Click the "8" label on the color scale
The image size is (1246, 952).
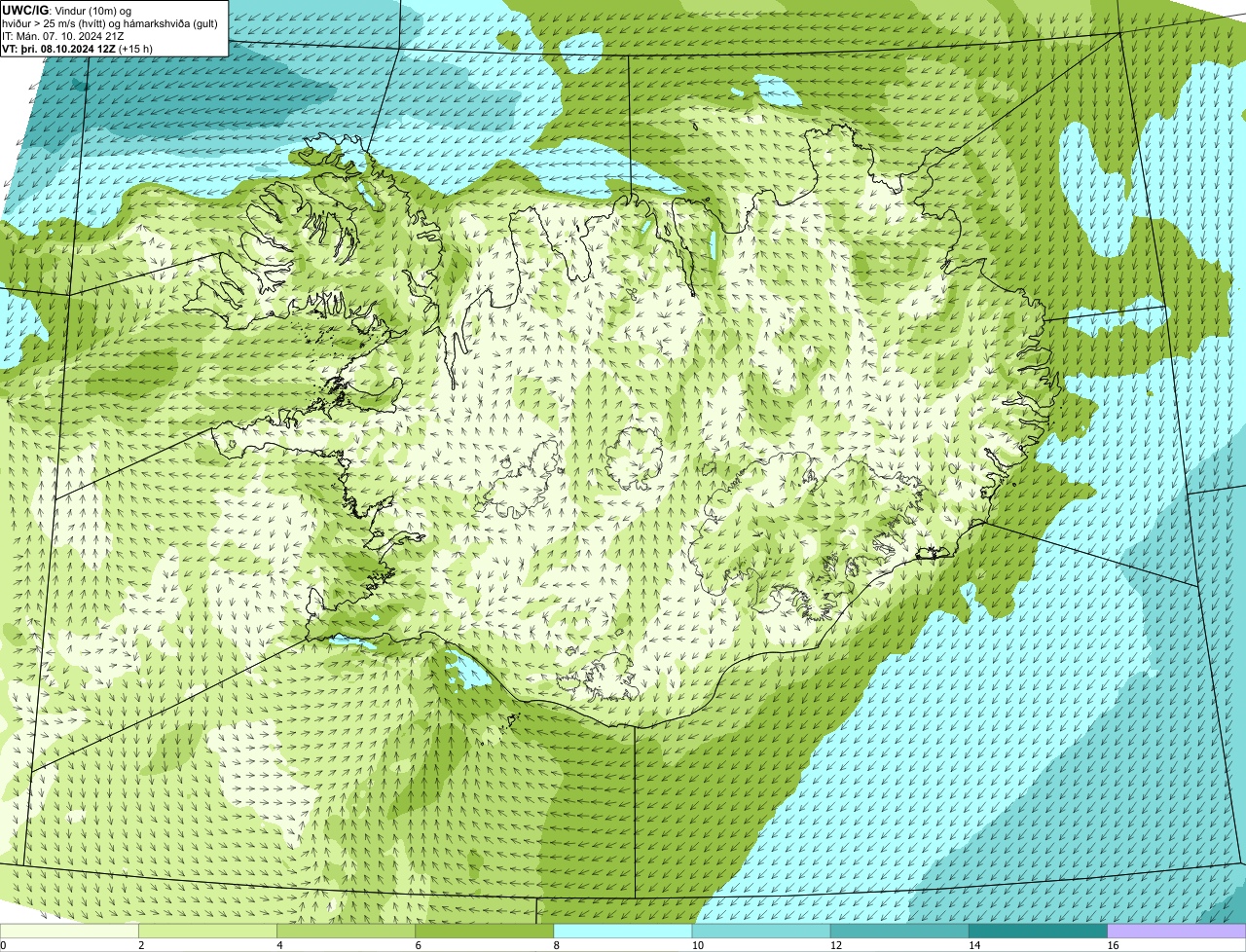(557, 945)
